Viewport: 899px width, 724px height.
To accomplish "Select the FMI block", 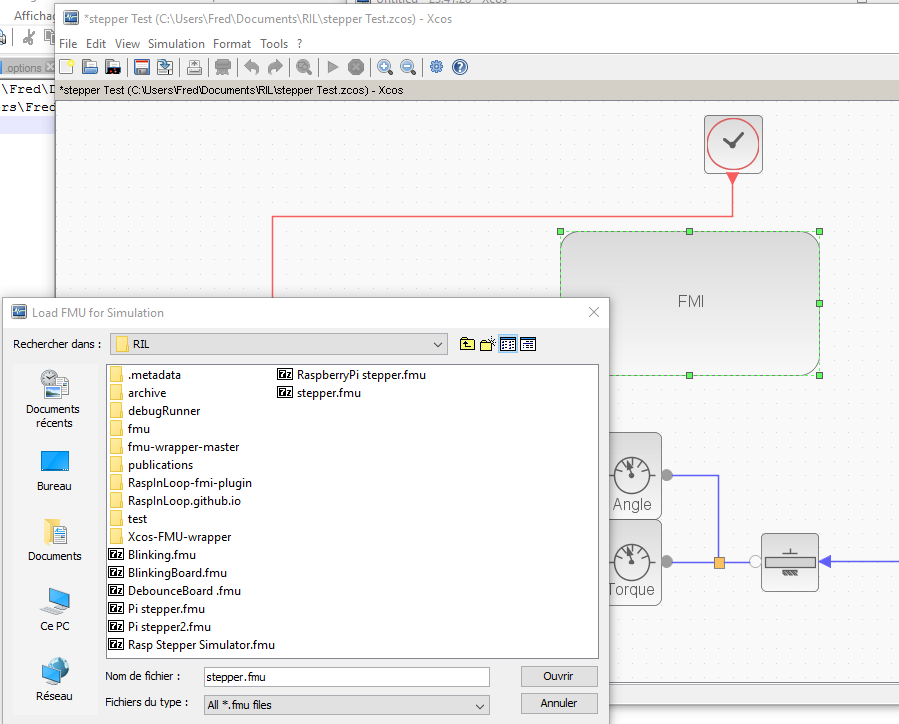I will pos(690,302).
